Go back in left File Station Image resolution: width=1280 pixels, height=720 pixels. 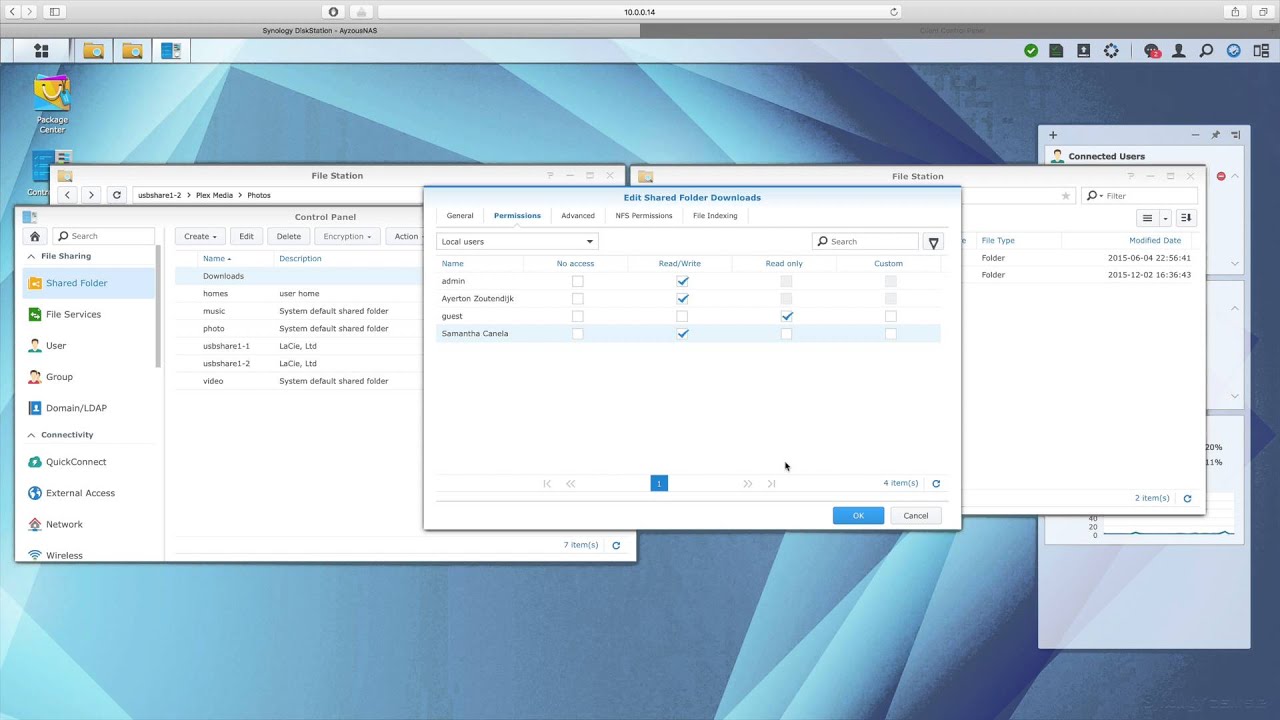coord(67,195)
